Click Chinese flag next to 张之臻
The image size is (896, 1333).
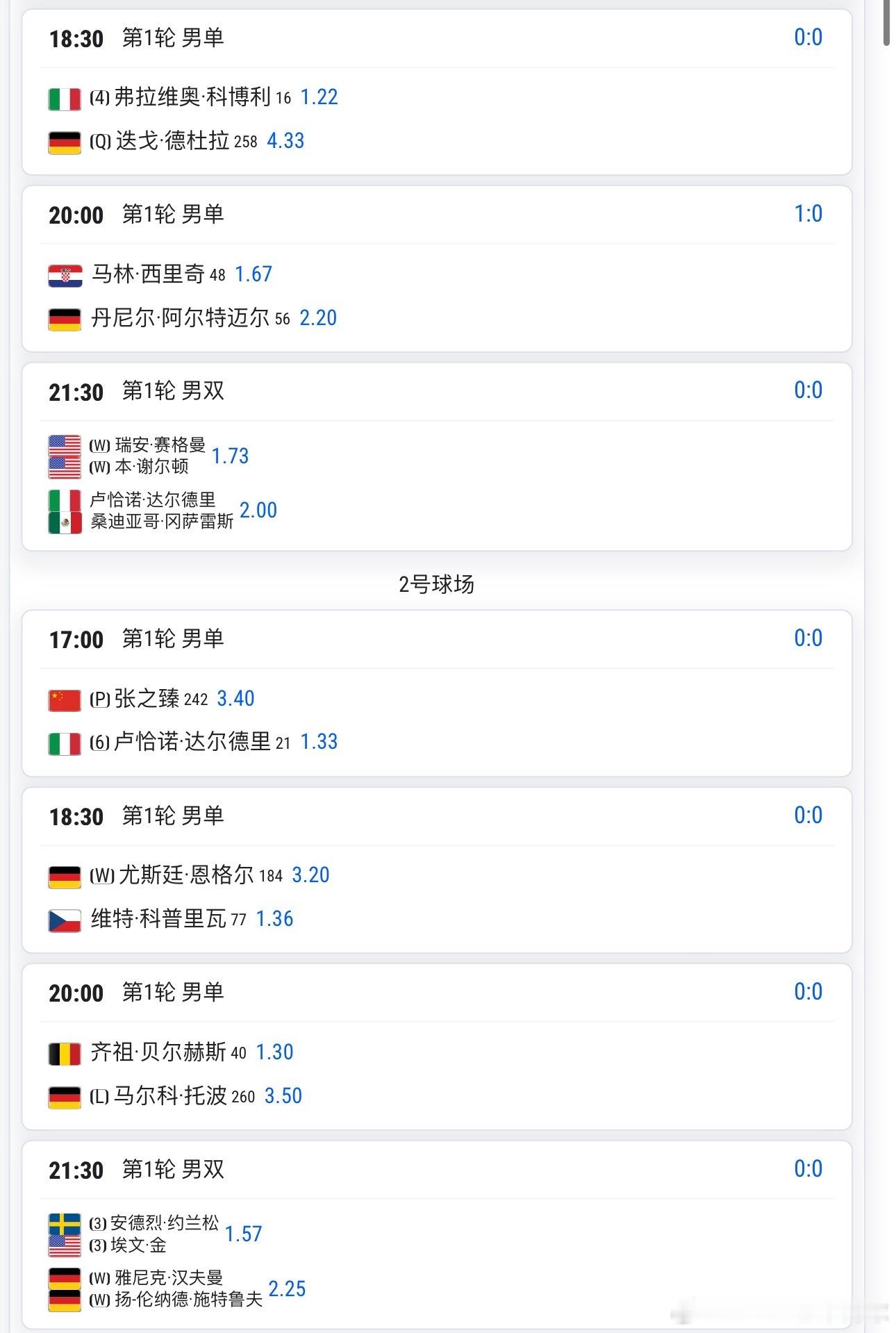[x=64, y=700]
